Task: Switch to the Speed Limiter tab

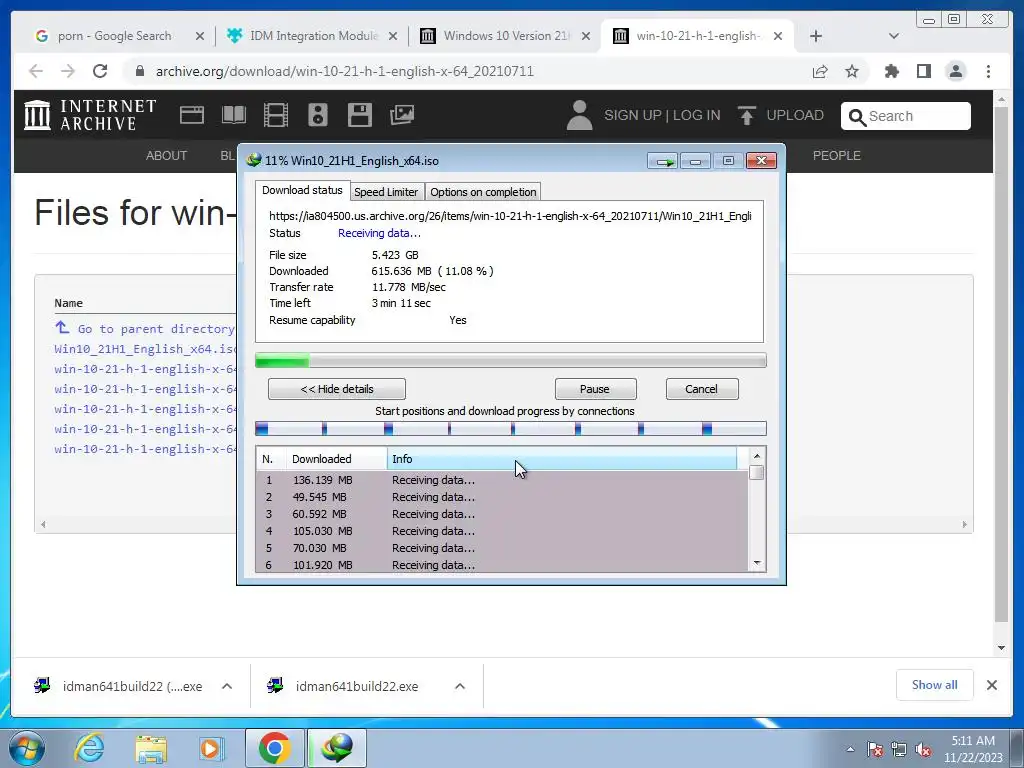Action: pos(386,192)
